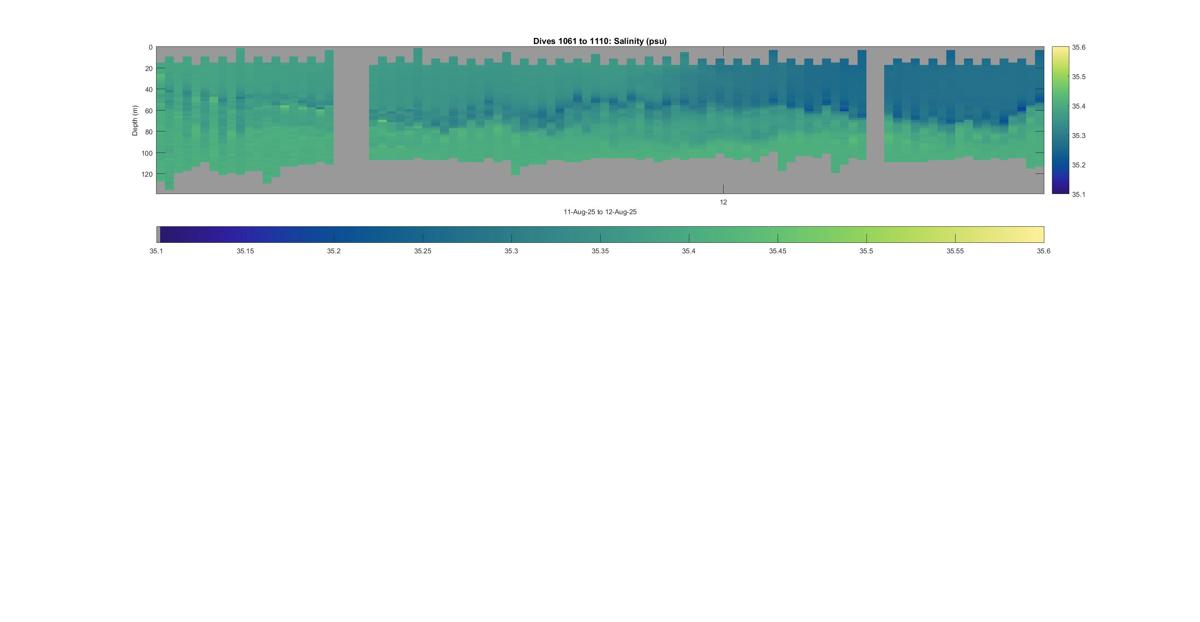1200x622 pixels.
Task: Click the horizontal colorbar below the plot
Action: pyautogui.click(x=600, y=234)
